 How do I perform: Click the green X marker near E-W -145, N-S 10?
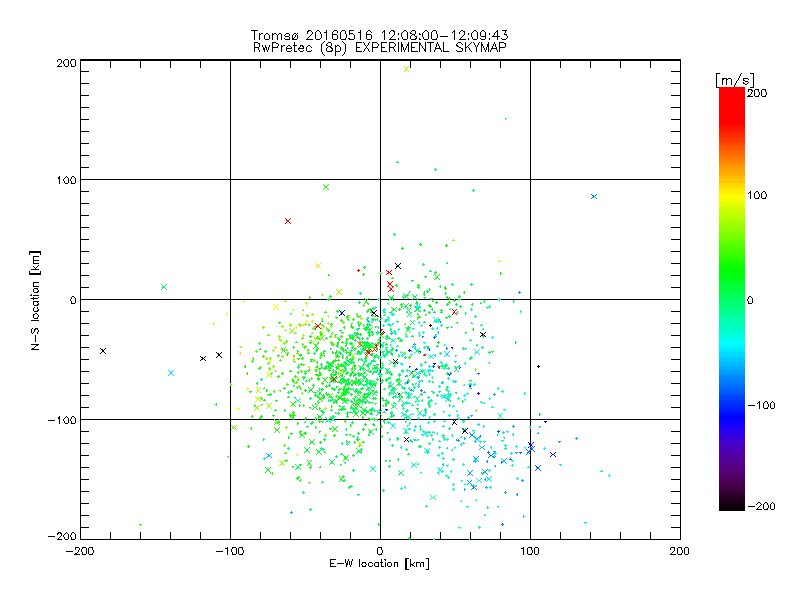(164, 287)
